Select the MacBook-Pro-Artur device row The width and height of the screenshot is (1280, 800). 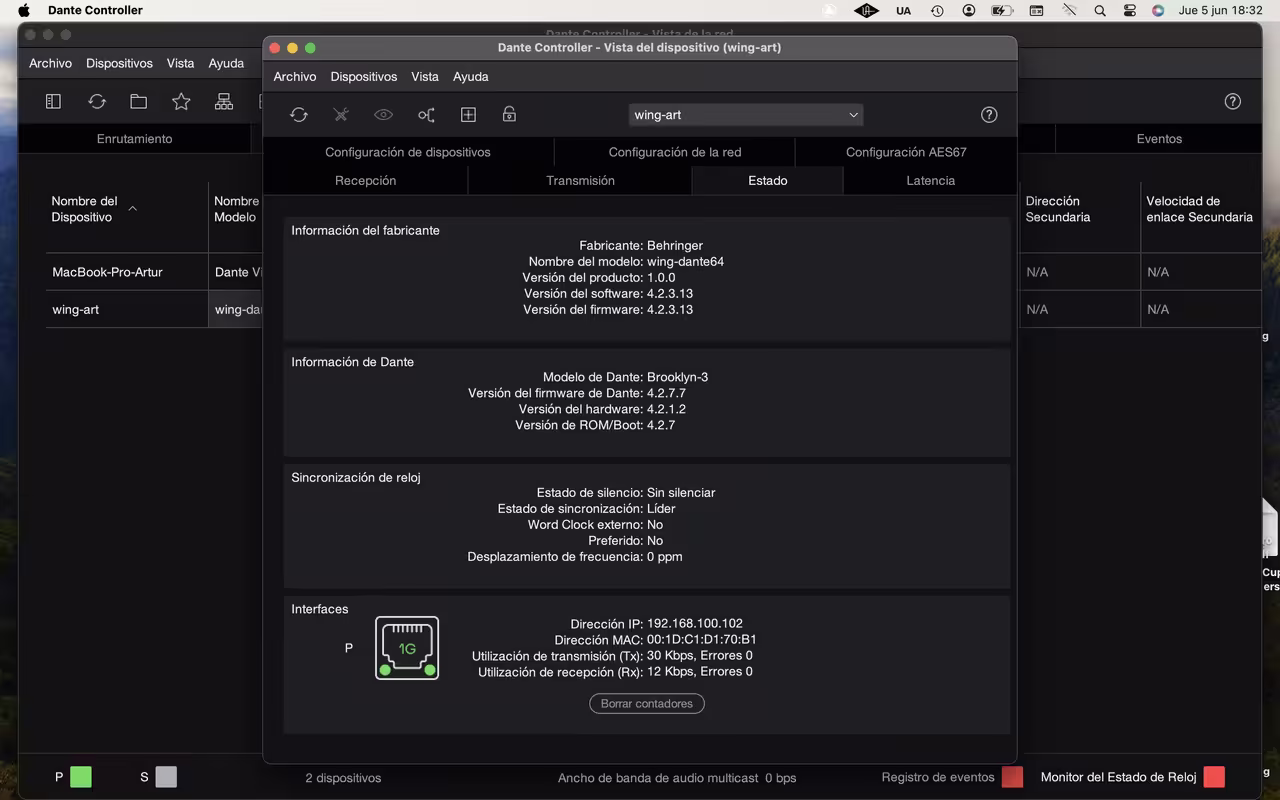107,272
